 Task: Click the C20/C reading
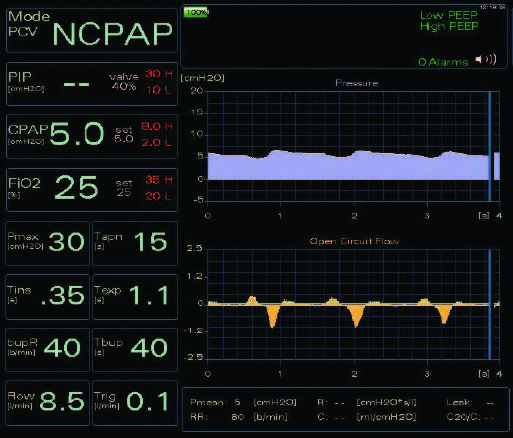[x=470, y=417]
